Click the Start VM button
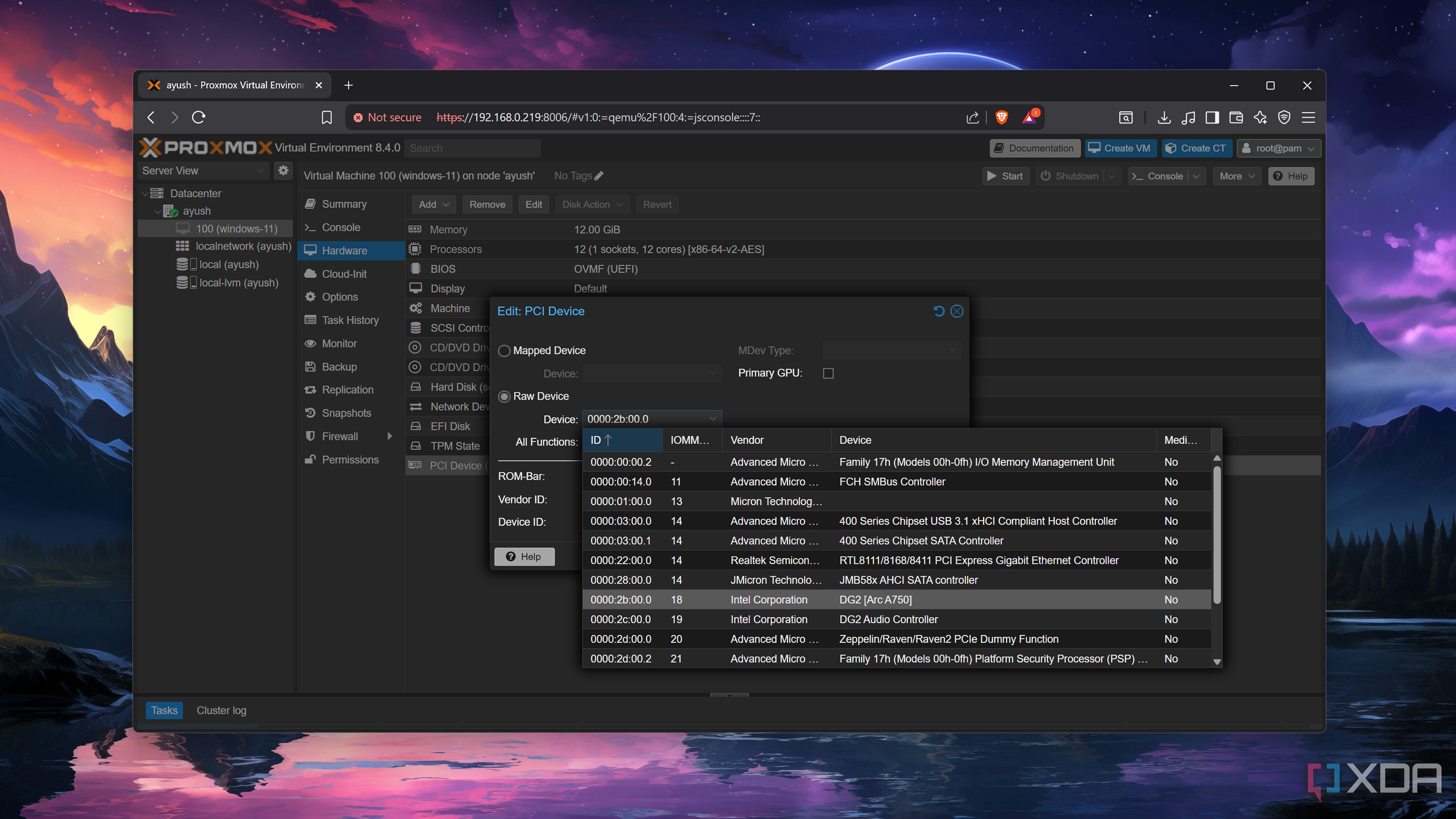This screenshot has height=819, width=1456. click(1005, 176)
